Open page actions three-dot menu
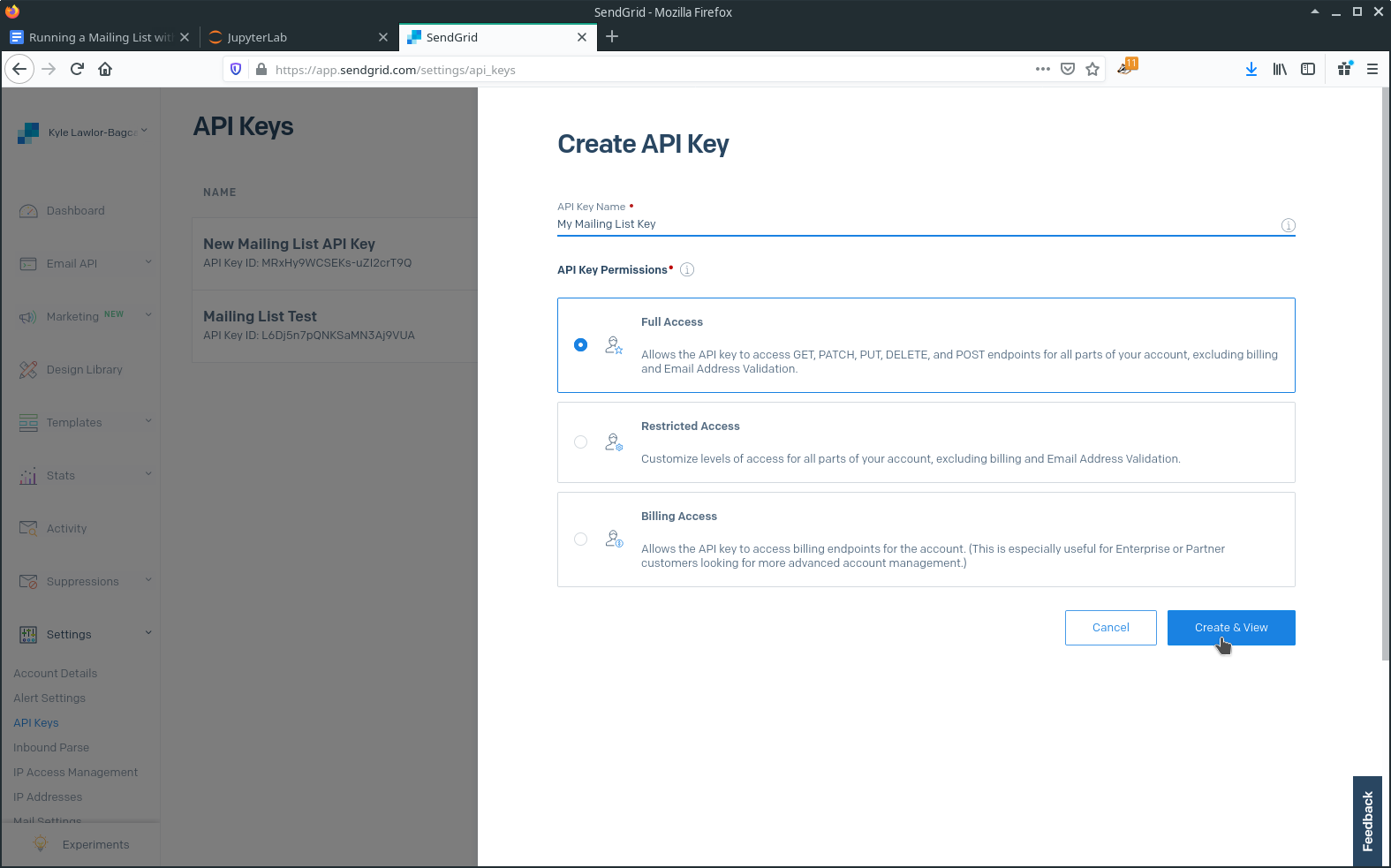Image resolution: width=1391 pixels, height=868 pixels. [1043, 69]
